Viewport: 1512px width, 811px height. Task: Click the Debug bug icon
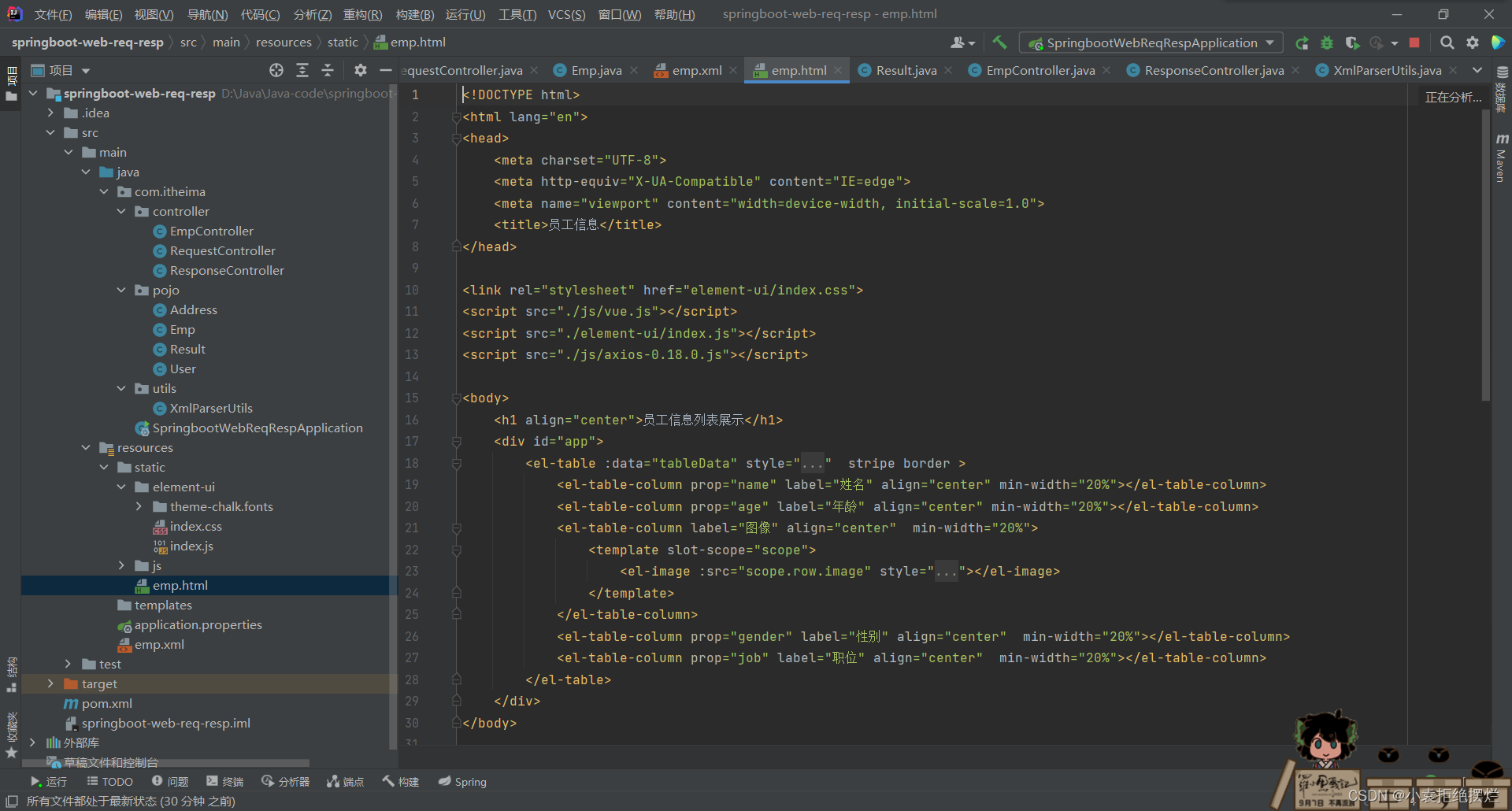click(x=1327, y=43)
